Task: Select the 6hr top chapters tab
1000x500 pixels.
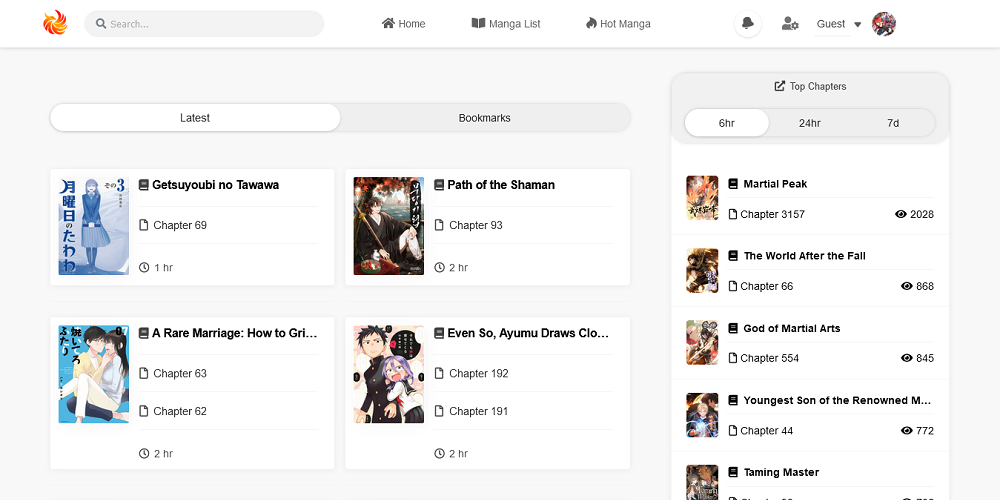Action: (x=726, y=123)
